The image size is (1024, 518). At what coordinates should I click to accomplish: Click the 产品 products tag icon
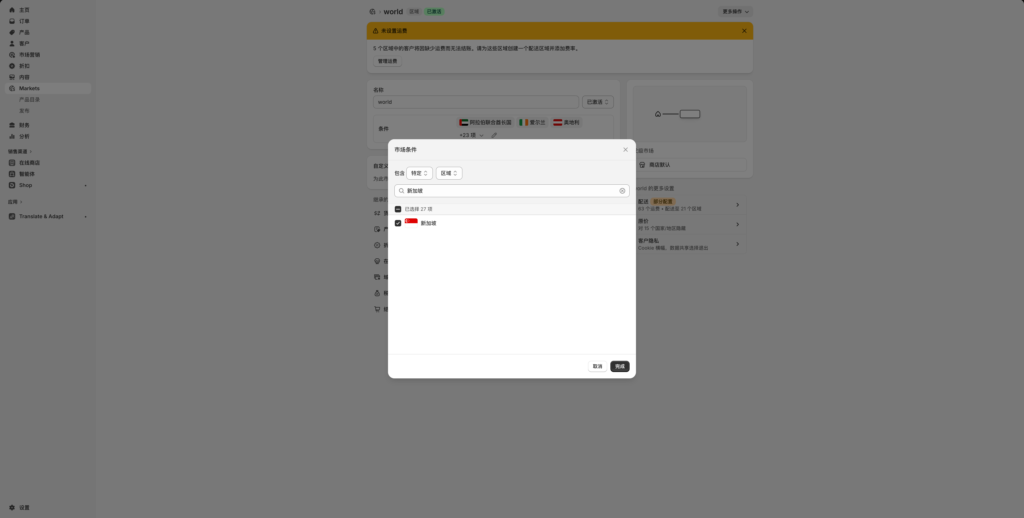pyautogui.click(x=12, y=32)
